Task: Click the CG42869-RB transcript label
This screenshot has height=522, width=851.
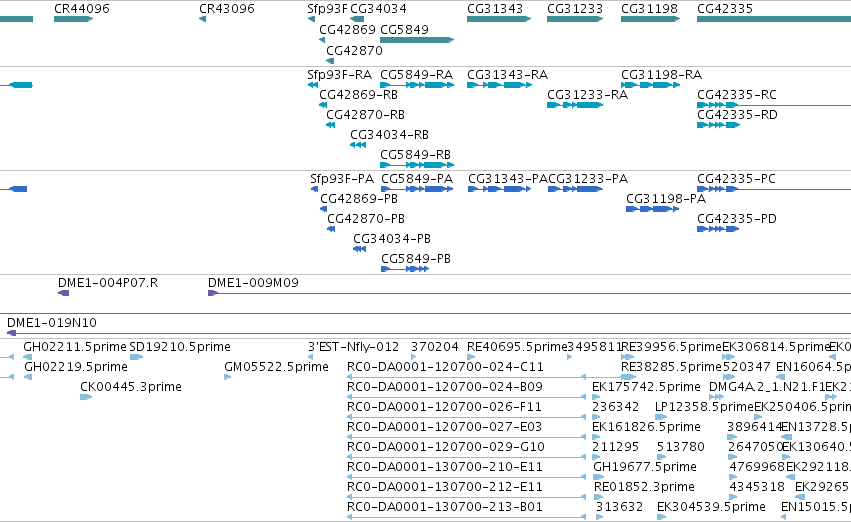Action: (x=358, y=95)
